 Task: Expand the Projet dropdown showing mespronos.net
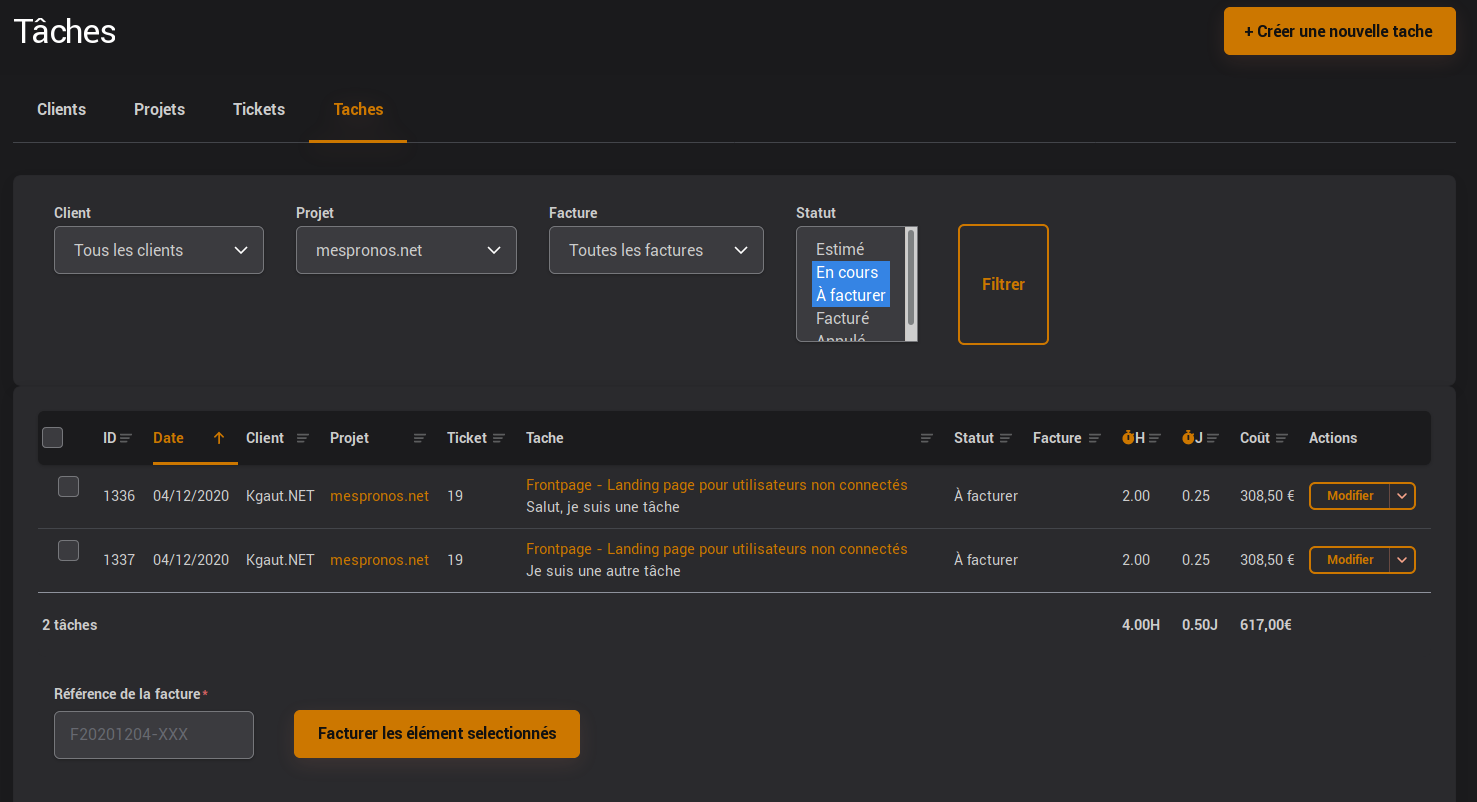pyautogui.click(x=406, y=250)
